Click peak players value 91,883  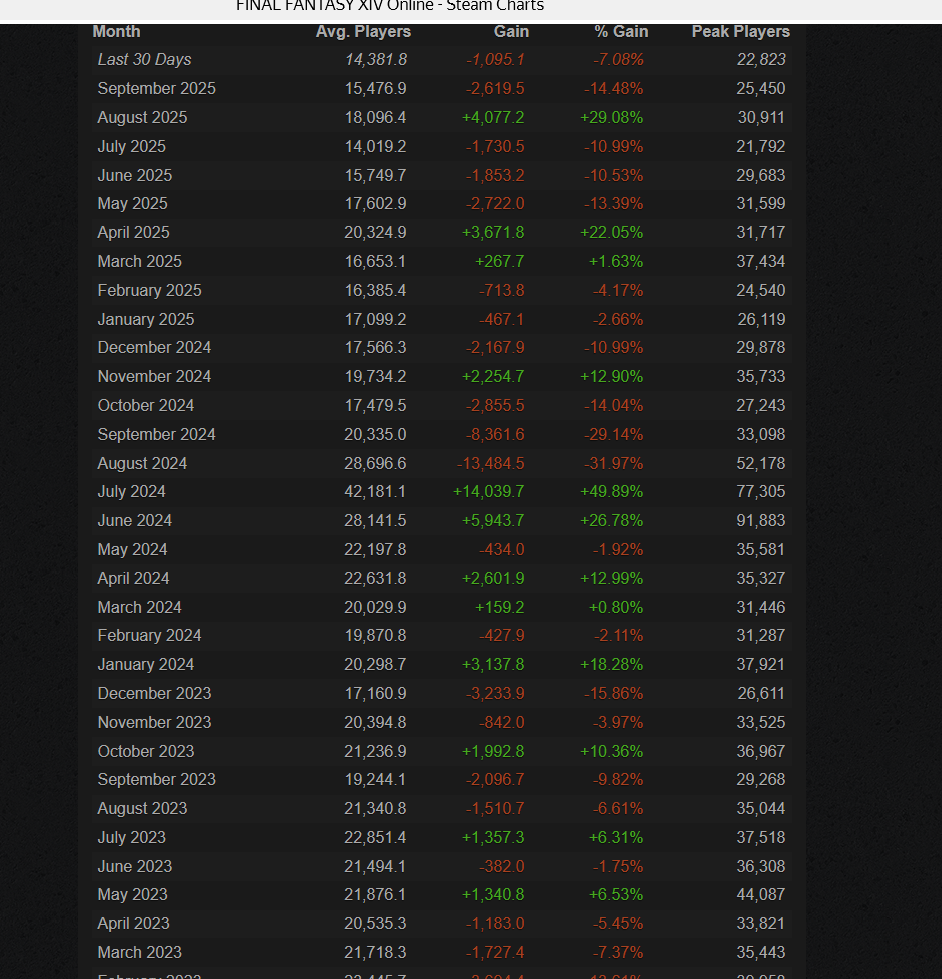click(761, 521)
